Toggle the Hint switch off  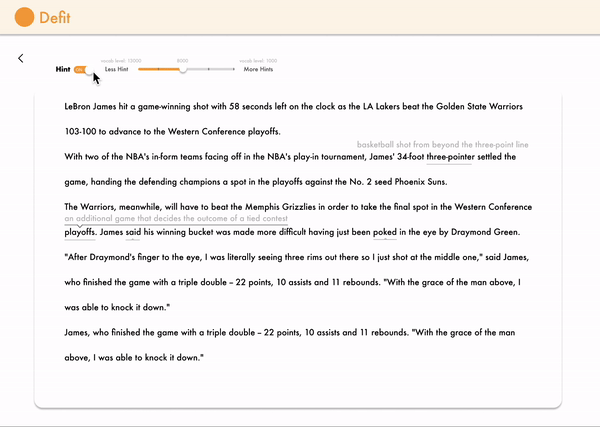[x=84, y=70]
